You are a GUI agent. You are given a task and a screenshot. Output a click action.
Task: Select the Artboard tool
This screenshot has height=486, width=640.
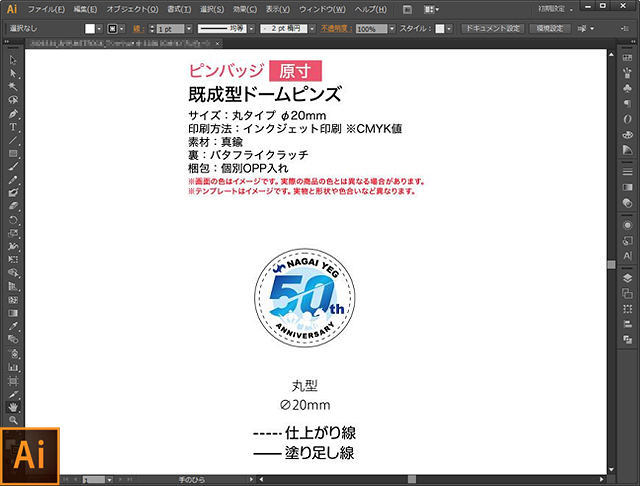point(13,381)
